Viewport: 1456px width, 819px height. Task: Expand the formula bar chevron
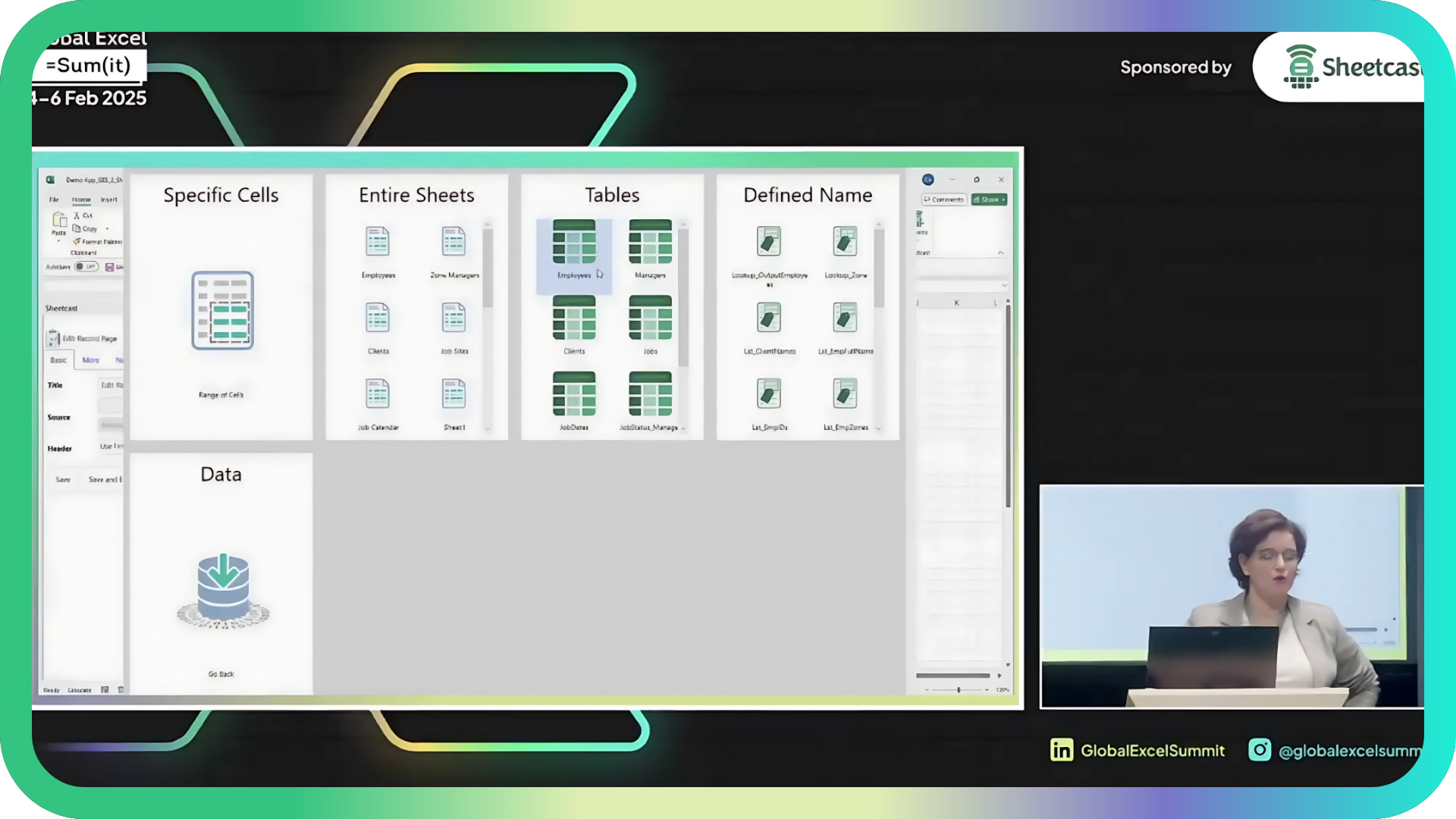(1004, 286)
